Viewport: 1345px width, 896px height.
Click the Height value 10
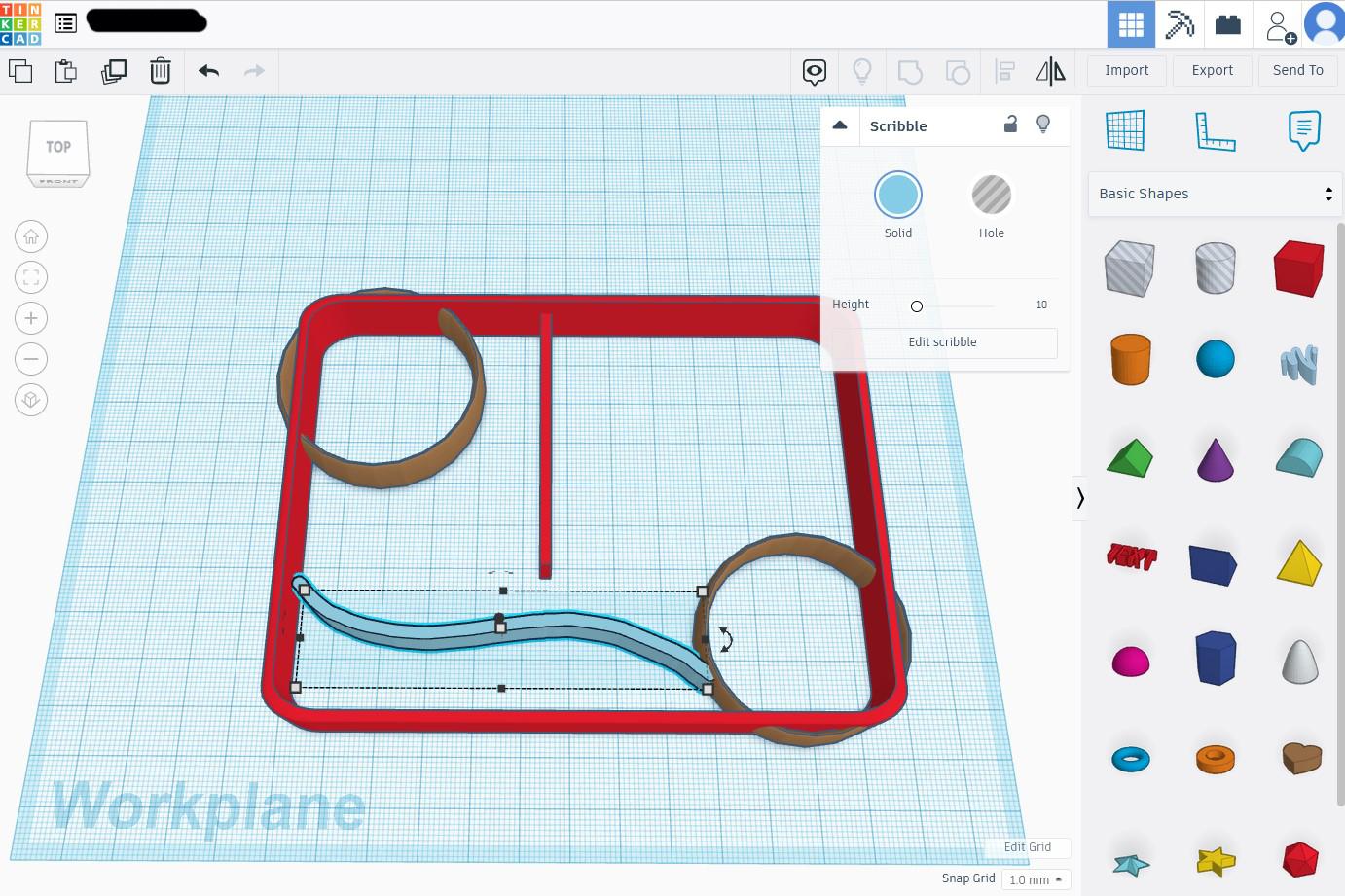tap(1041, 305)
